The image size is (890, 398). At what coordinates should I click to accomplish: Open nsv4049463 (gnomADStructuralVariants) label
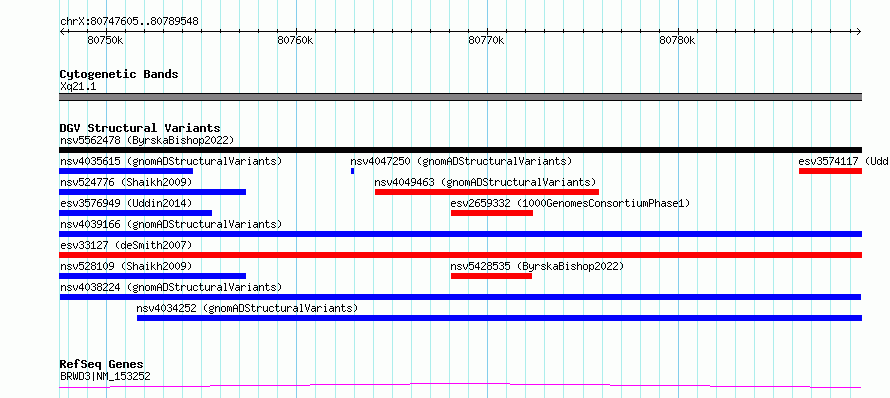pyautogui.click(x=485, y=182)
